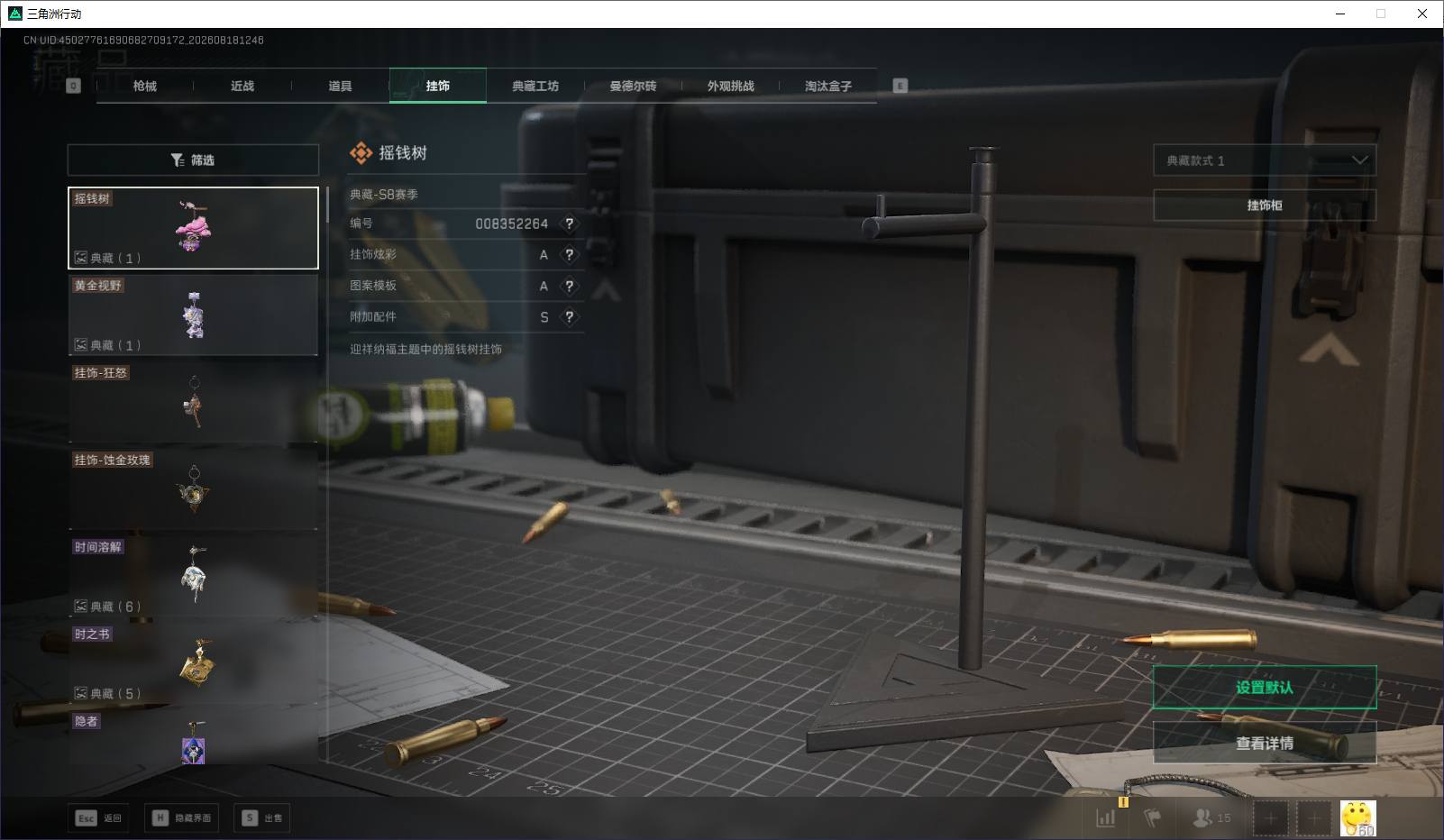
Task: Click the E next-tab key icon
Action: (900, 86)
